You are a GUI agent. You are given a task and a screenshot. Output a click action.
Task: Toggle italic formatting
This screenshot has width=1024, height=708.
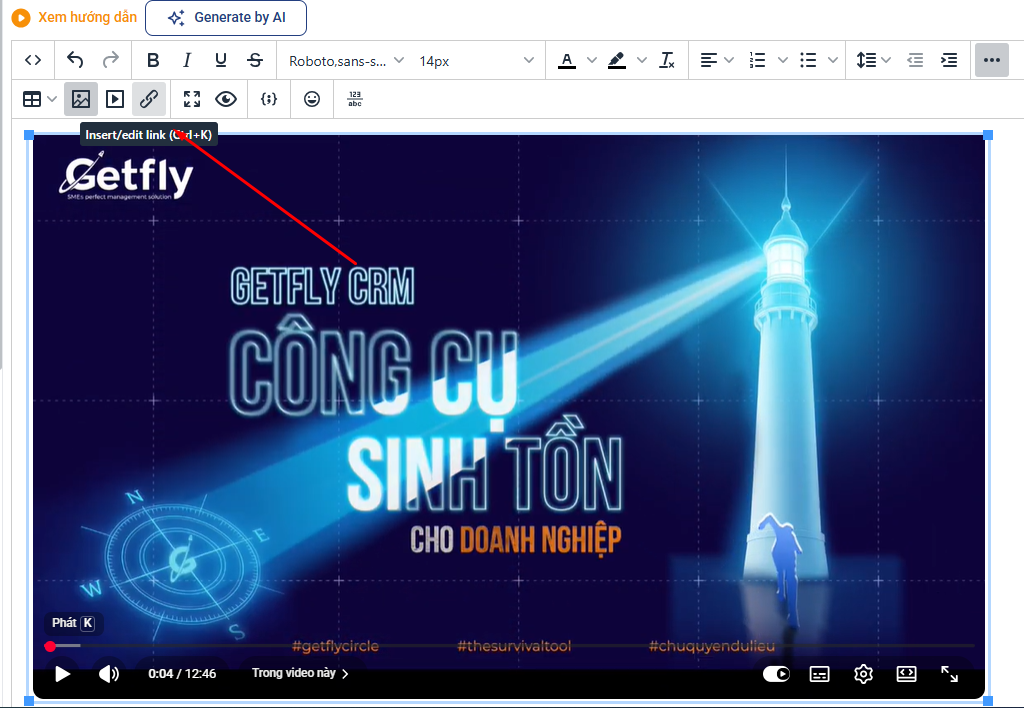[x=187, y=60]
